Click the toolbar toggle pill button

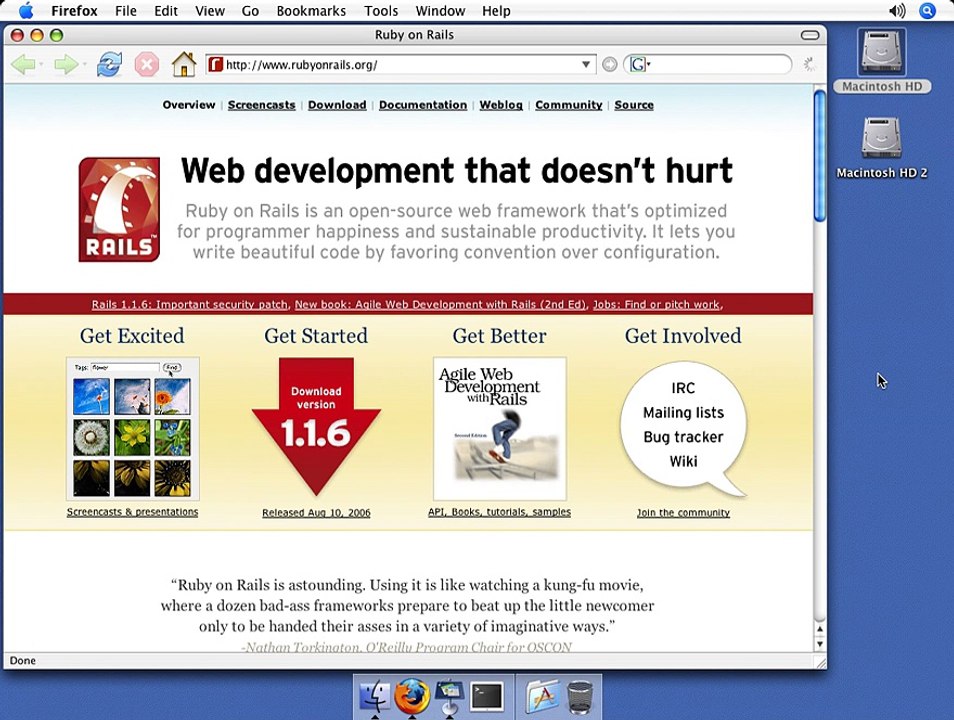point(810,35)
